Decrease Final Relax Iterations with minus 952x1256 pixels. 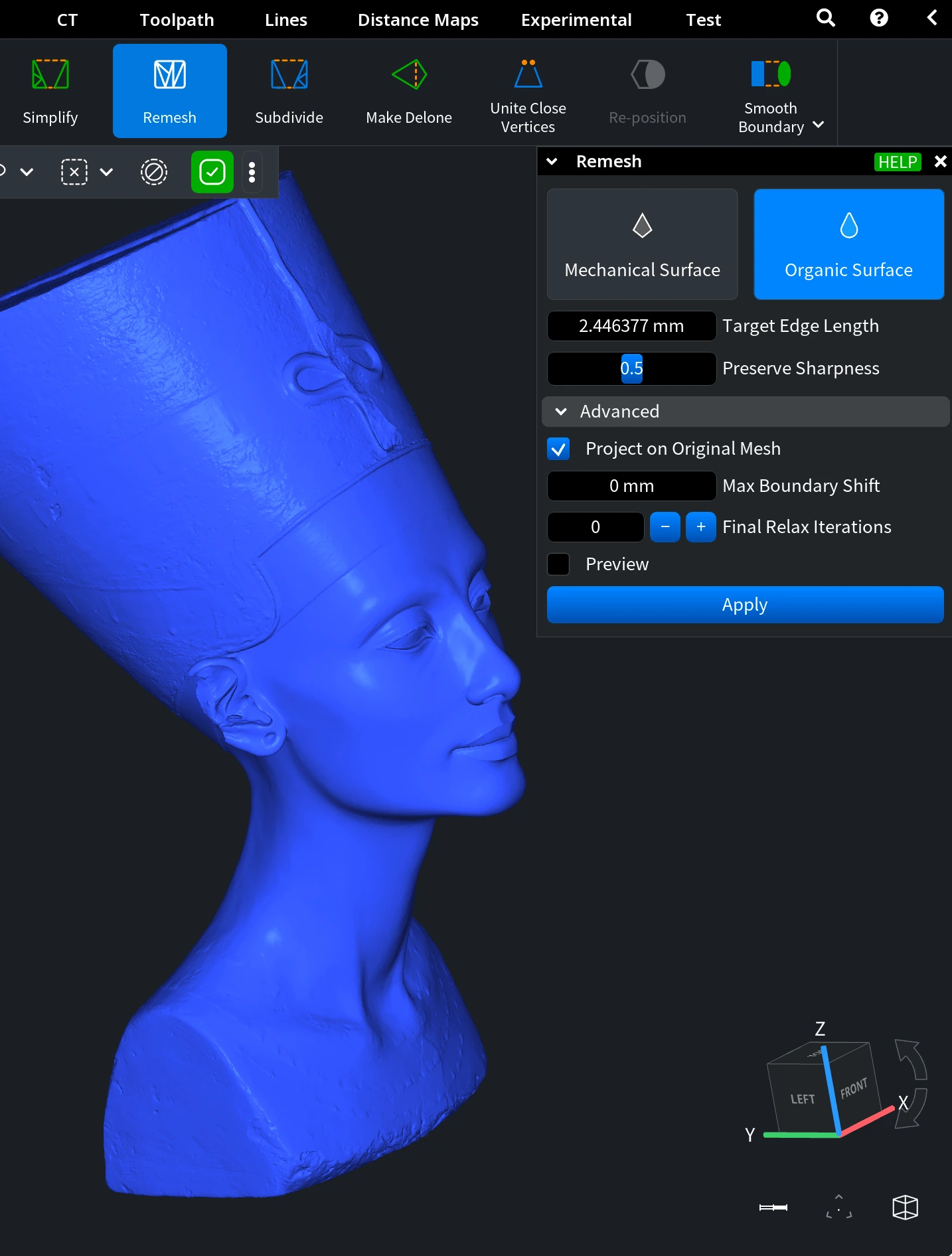coord(665,527)
